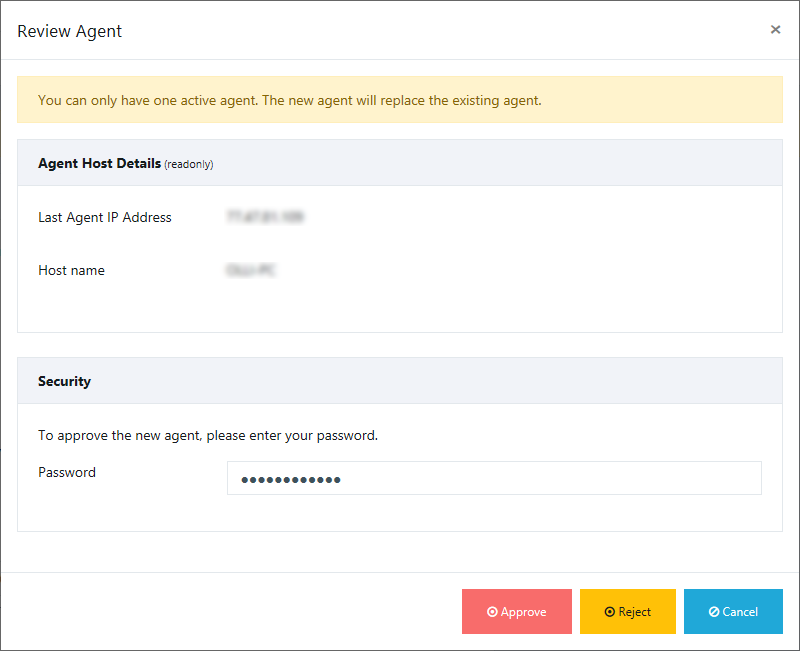Viewport: 800px width, 651px height.
Task: Click the small (readonly) text
Action: 189,164
